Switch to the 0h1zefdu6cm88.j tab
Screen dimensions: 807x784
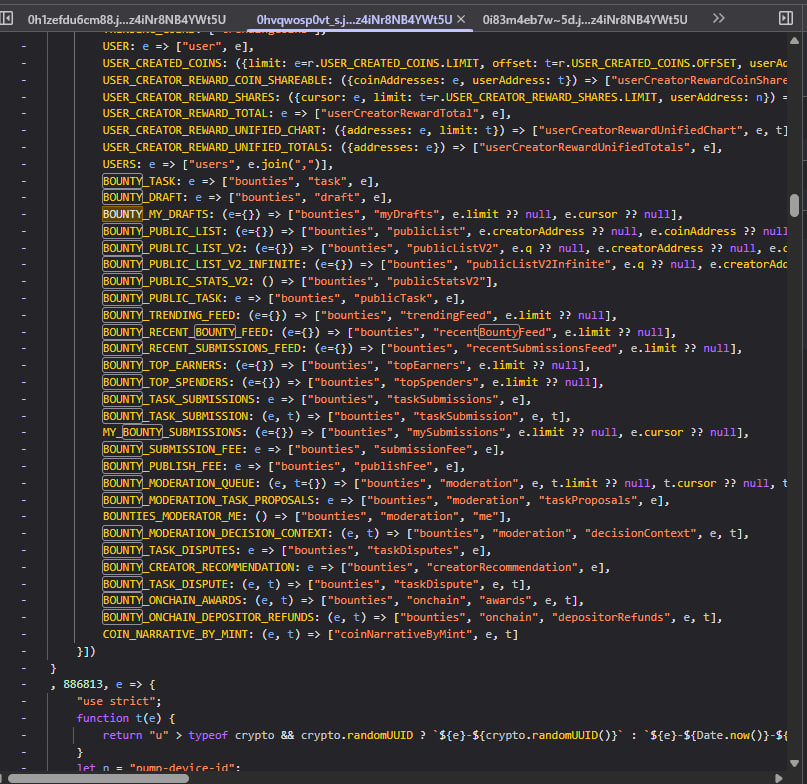point(127,20)
